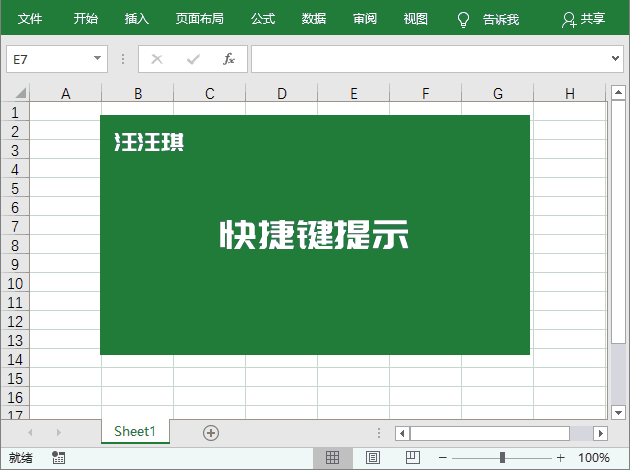Switch to the 开始 ribbon tab
Viewport: 630px width, 470px height.
tap(86, 18)
